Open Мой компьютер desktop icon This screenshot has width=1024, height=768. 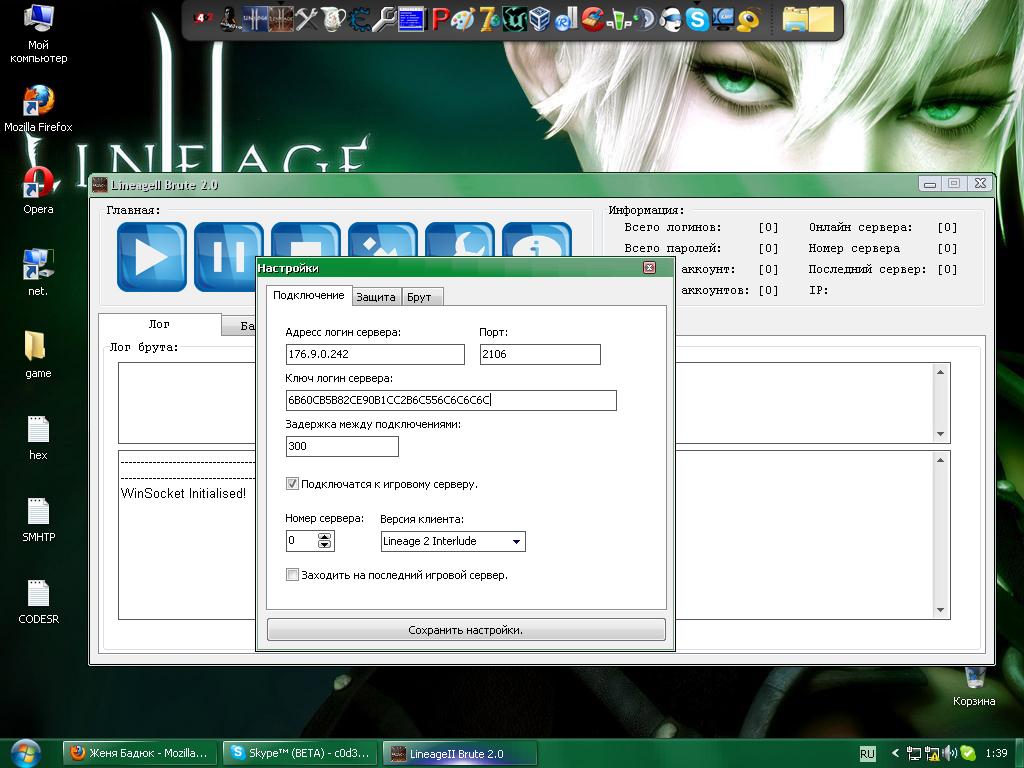(x=39, y=33)
